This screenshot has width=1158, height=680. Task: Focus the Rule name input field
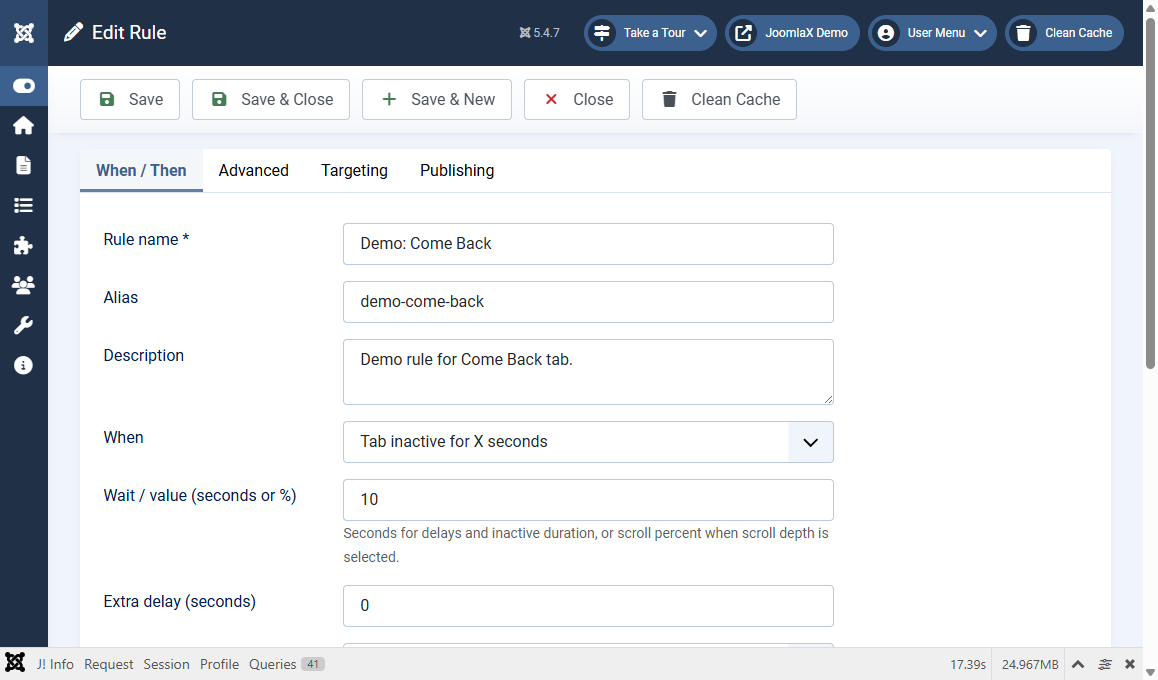[x=589, y=244]
